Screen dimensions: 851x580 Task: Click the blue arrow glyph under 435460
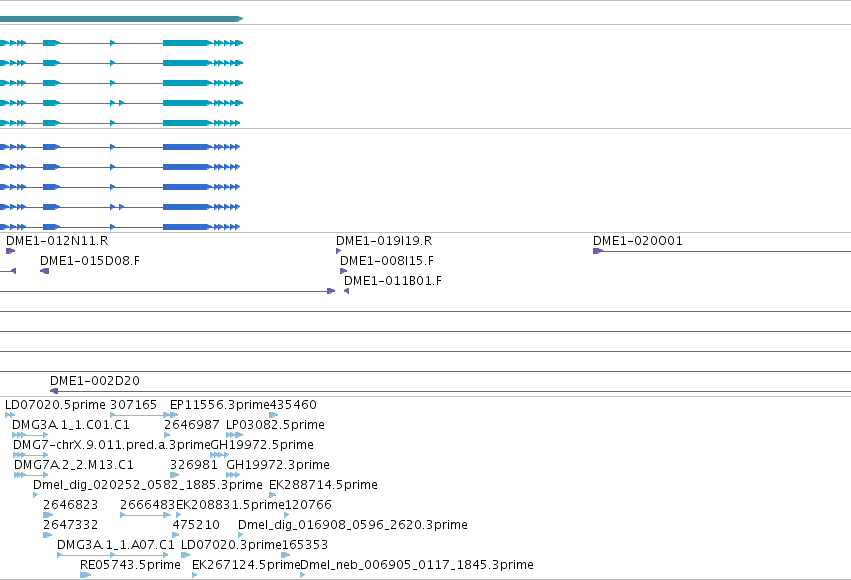274,415
